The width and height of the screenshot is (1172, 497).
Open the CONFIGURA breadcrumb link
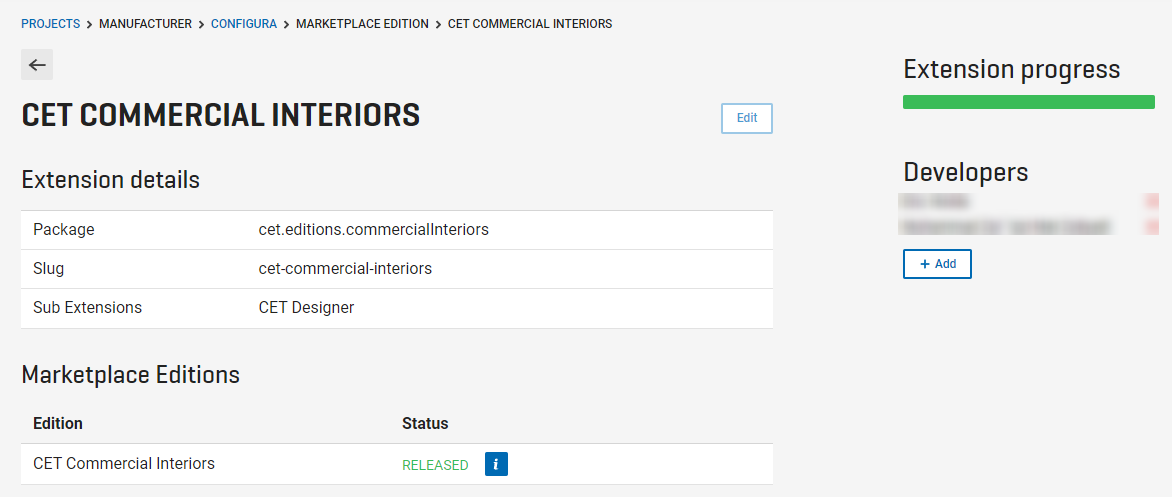[244, 24]
